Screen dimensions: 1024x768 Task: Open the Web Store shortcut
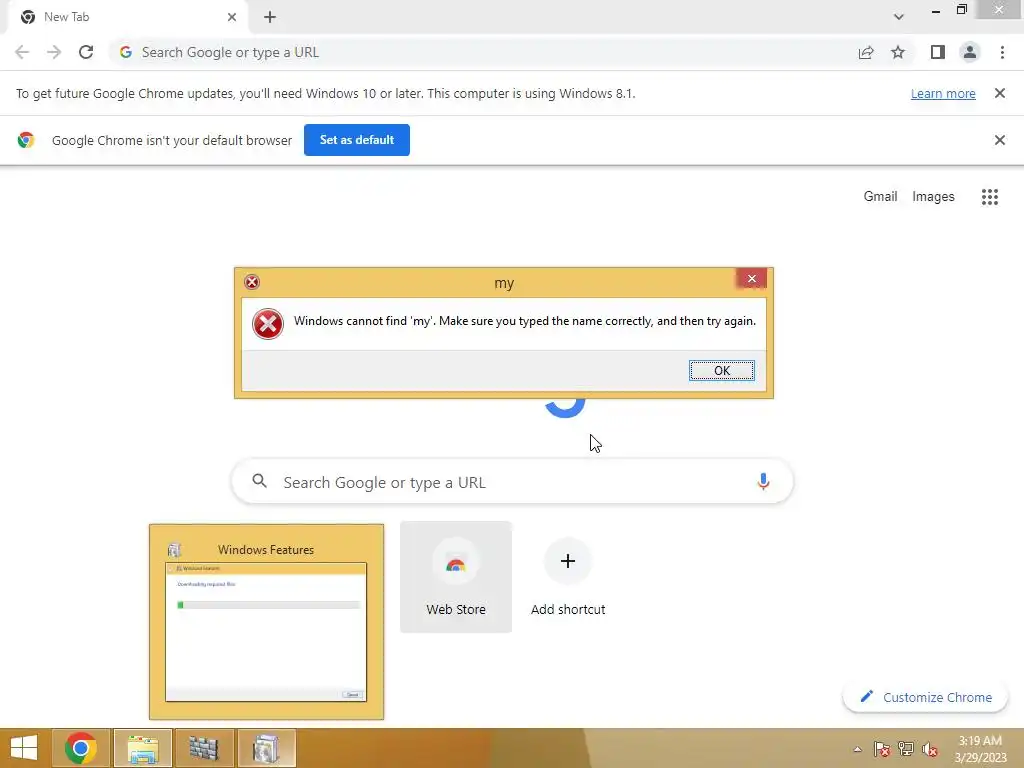pos(456,577)
